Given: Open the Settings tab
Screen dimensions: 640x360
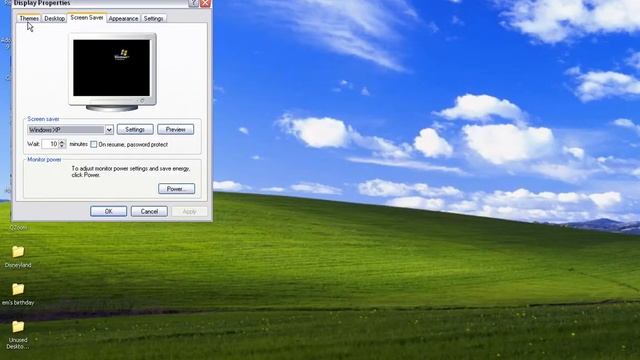Looking at the screenshot, I should (x=153, y=18).
